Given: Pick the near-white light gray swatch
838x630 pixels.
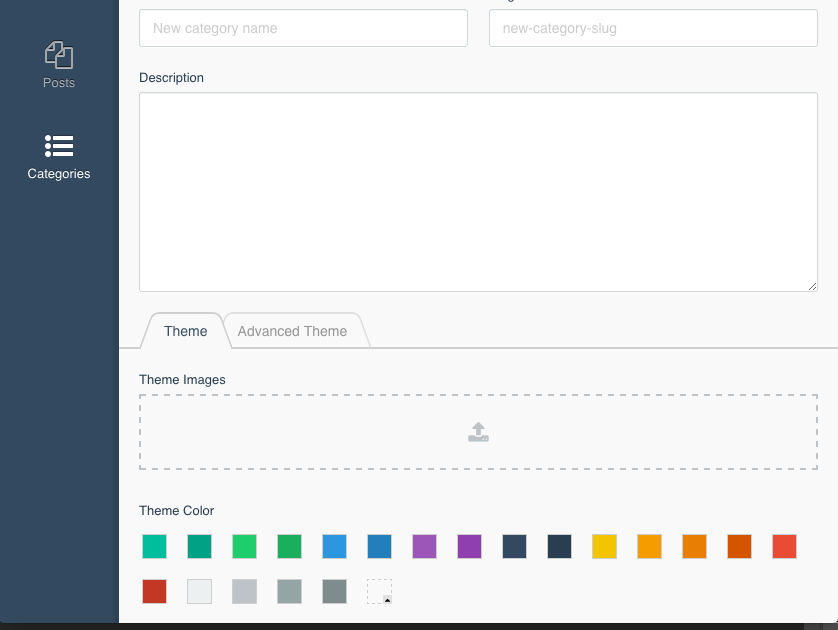Looking at the screenshot, I should (199, 592).
